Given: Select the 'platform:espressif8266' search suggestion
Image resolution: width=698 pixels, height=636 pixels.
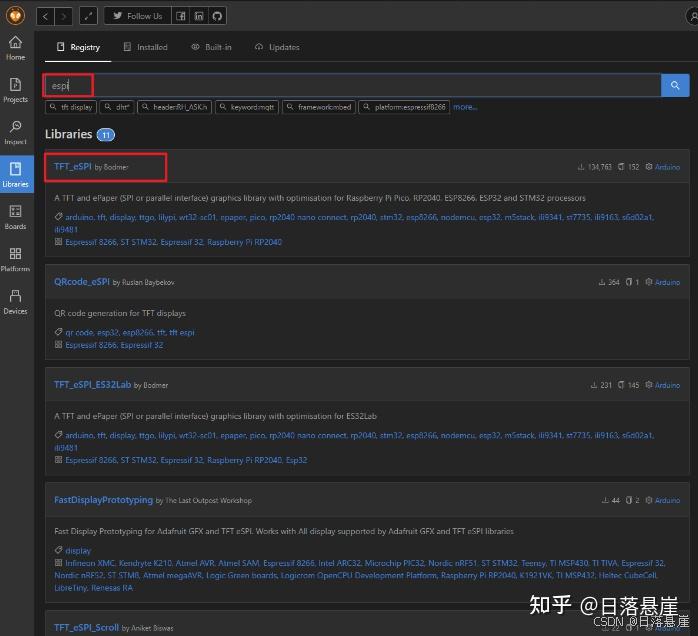Looking at the screenshot, I should coord(404,107).
